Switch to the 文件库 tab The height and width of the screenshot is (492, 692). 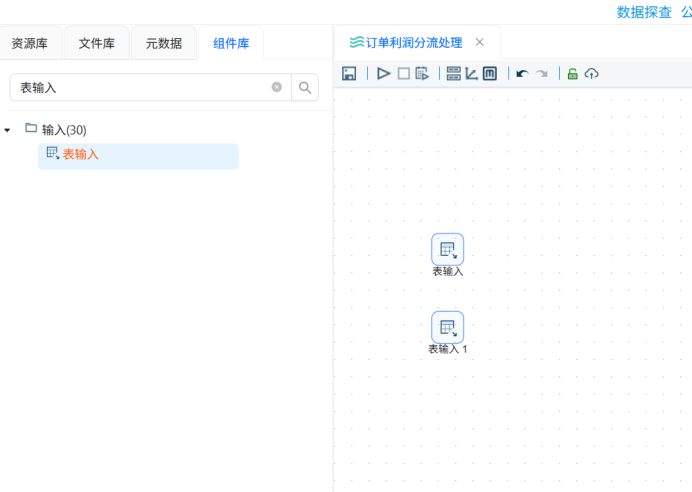(97, 43)
